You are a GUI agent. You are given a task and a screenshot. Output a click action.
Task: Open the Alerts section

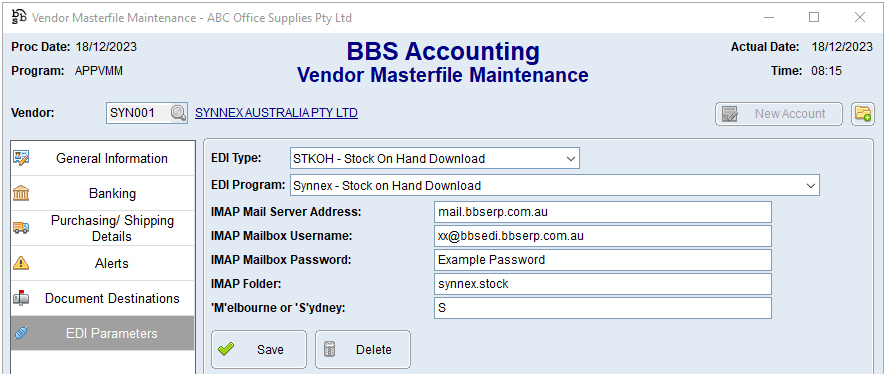tap(103, 263)
